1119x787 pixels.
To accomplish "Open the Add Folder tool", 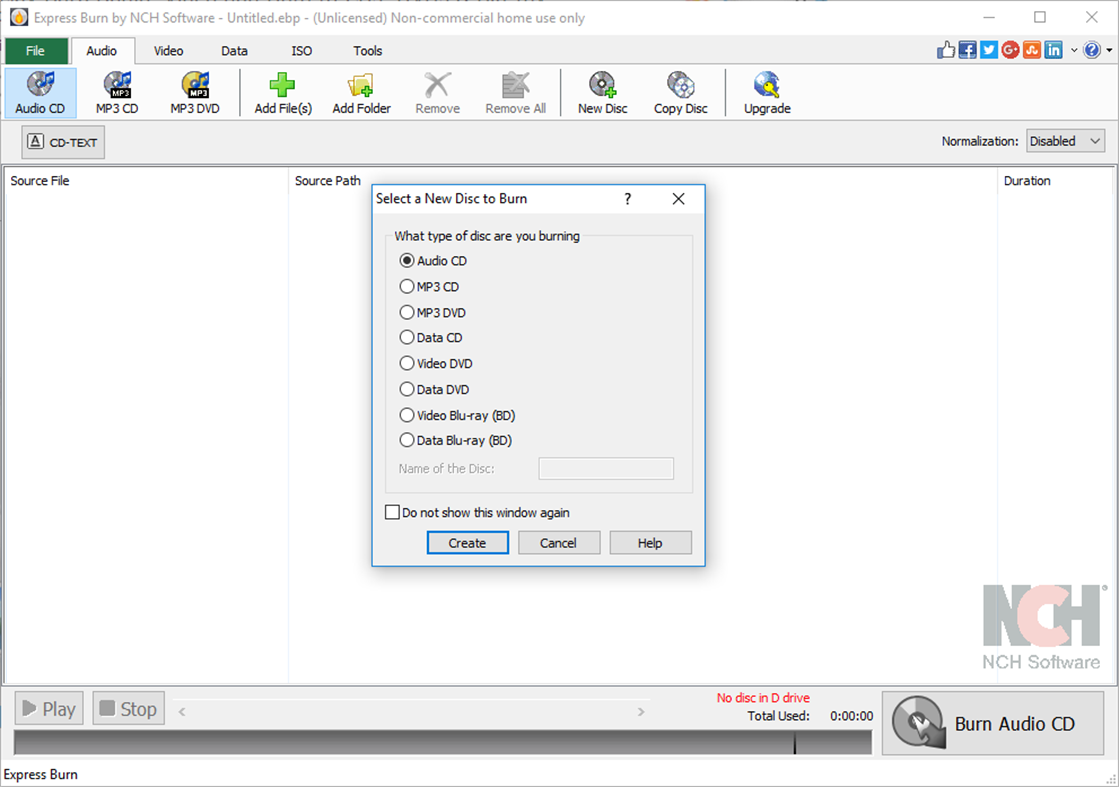I will (361, 92).
